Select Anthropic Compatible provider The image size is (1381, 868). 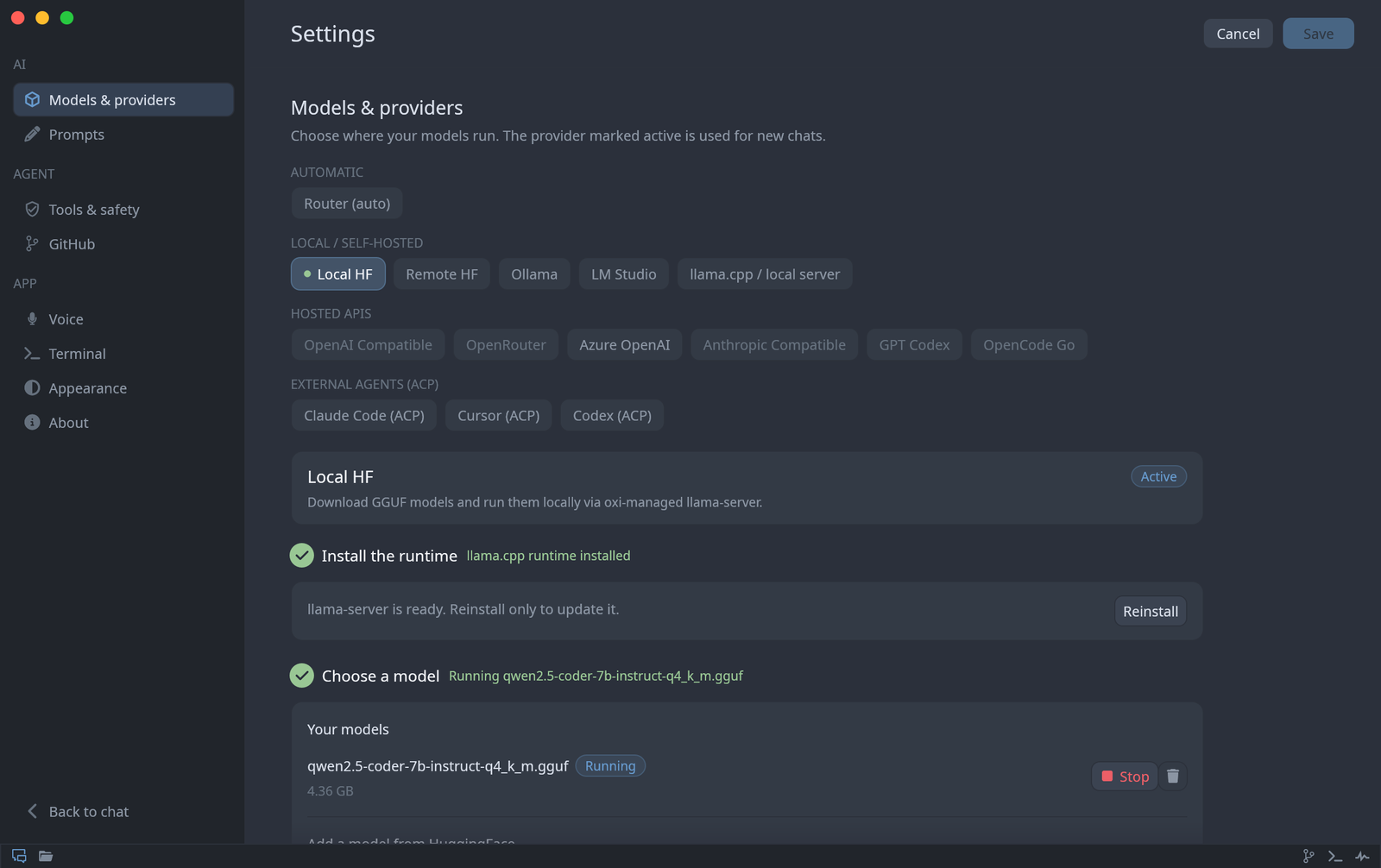[774, 345]
